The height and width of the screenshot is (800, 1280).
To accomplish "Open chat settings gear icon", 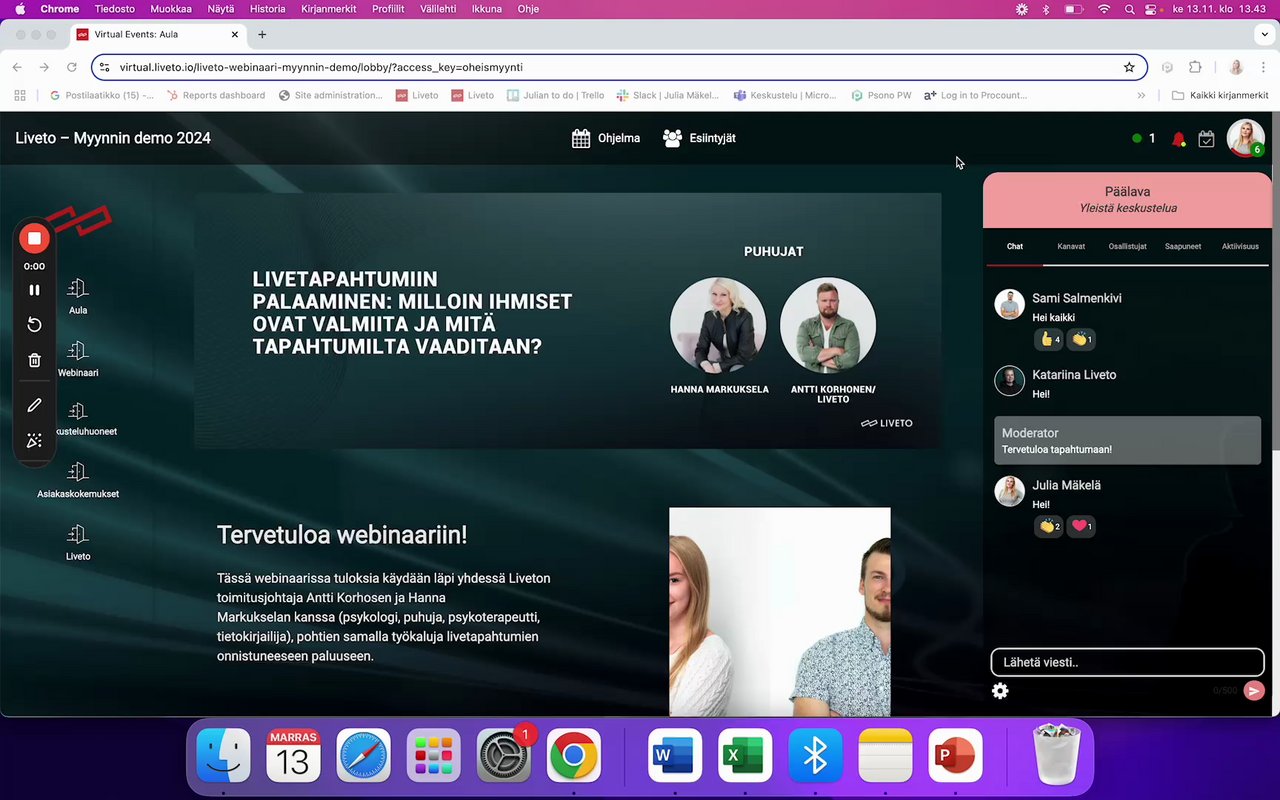I will (x=1000, y=691).
